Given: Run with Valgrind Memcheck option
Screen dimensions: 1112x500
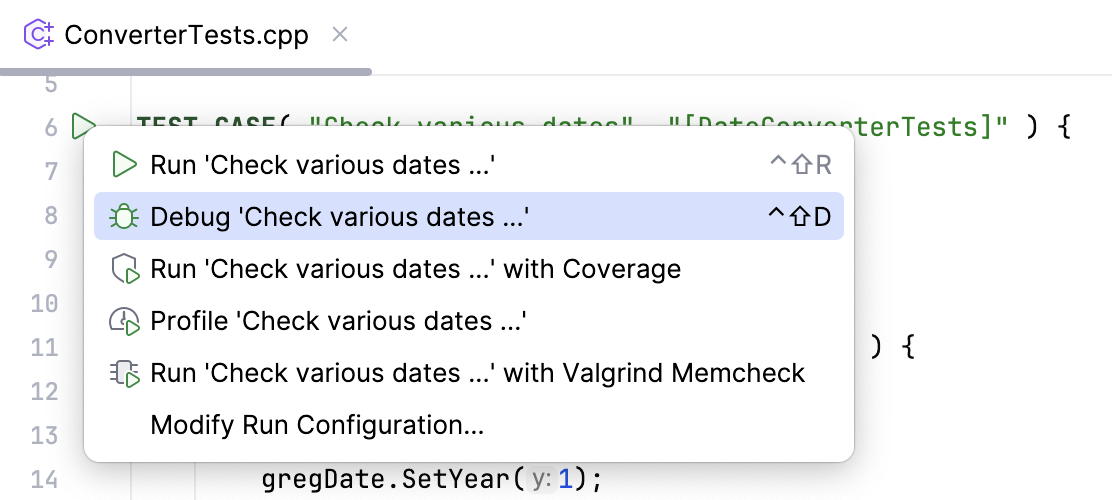Looking at the screenshot, I should pyautogui.click(x=477, y=373).
